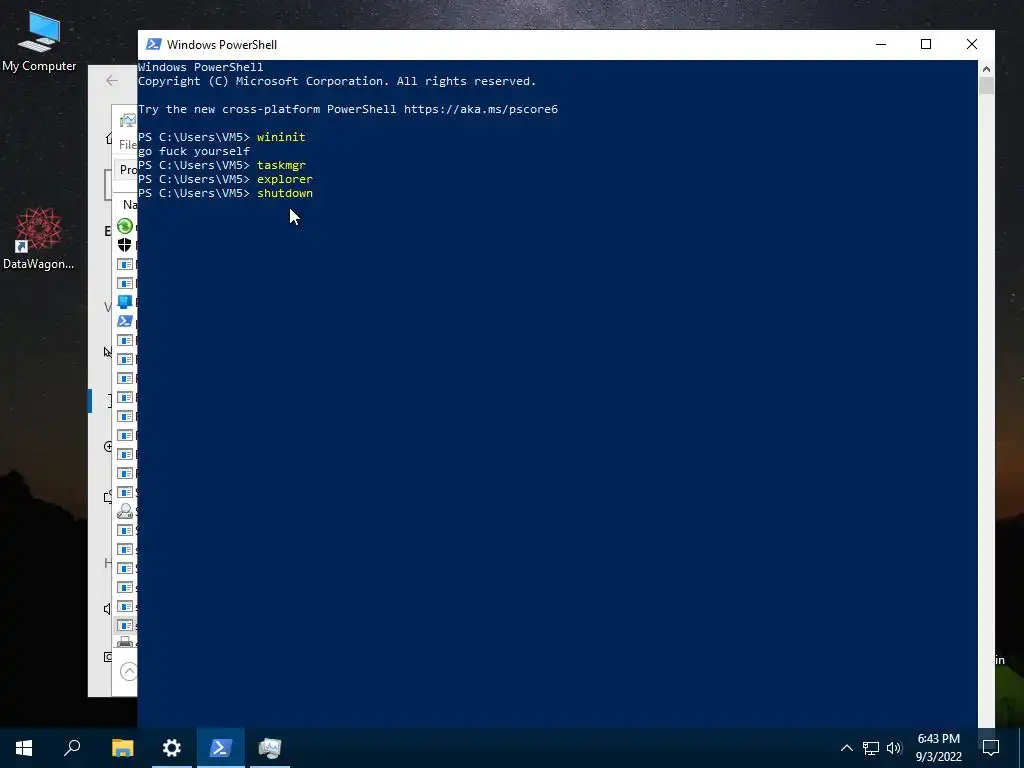Viewport: 1024px width, 768px height.
Task: Open the Start menu
Action: coord(24,748)
